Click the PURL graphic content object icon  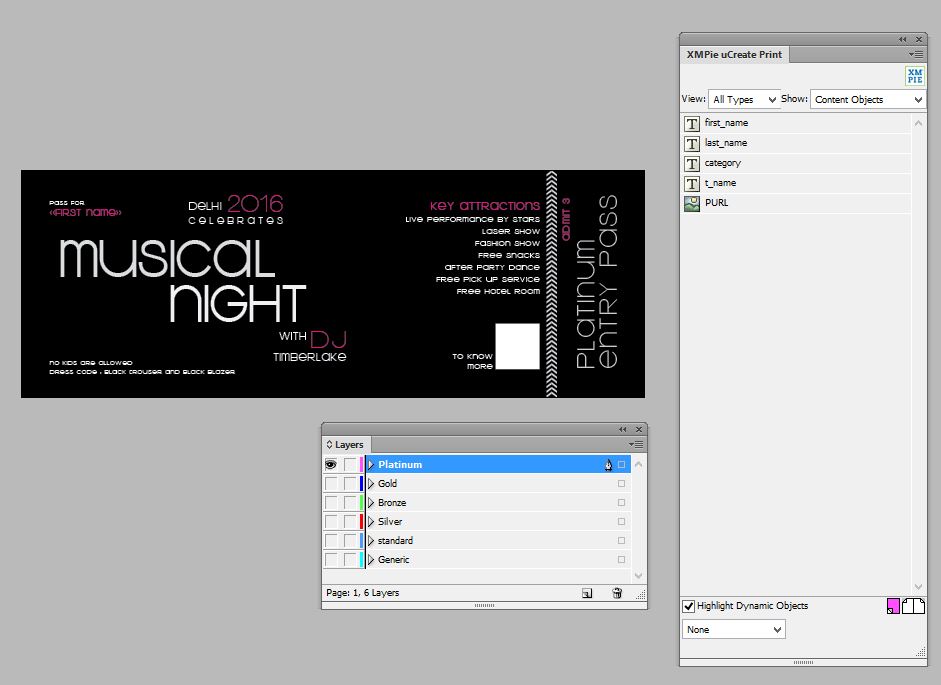pos(691,203)
